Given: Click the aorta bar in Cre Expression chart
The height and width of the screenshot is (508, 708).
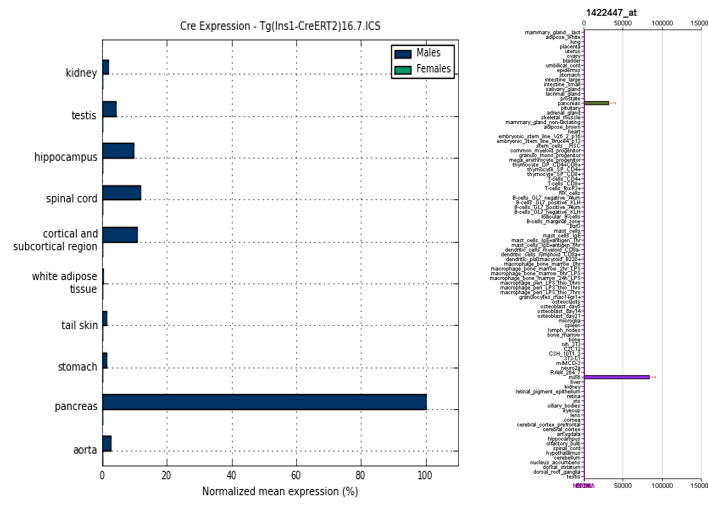Looking at the screenshot, I should coord(107,443).
